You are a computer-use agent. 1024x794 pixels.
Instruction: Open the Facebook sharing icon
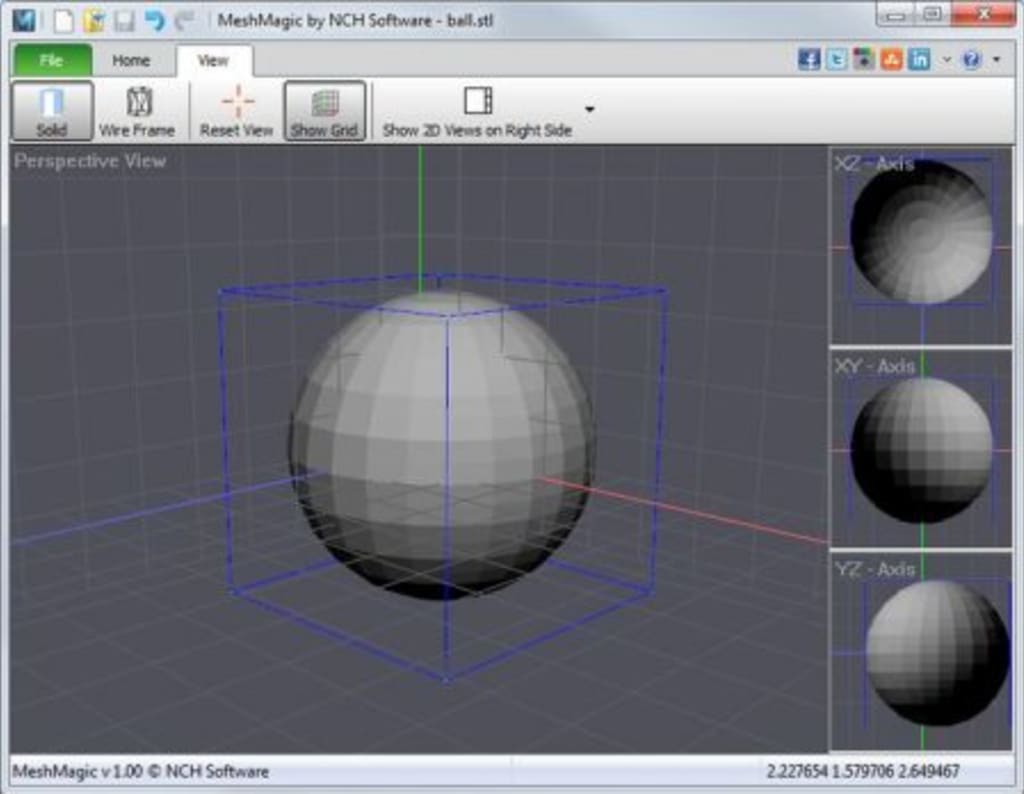pyautogui.click(x=810, y=59)
